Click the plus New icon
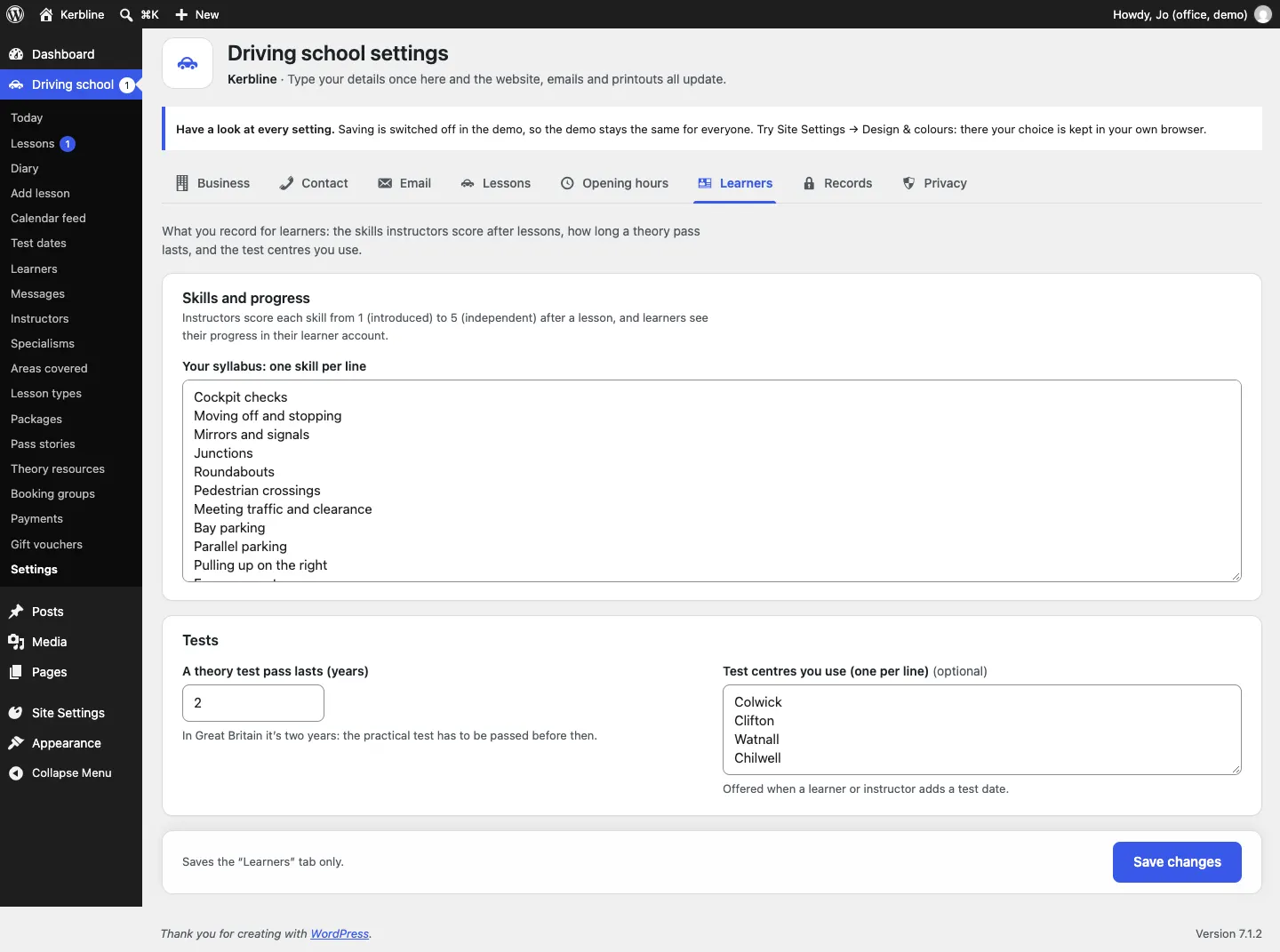Screen dimensions: 1280x952 (181, 15)
